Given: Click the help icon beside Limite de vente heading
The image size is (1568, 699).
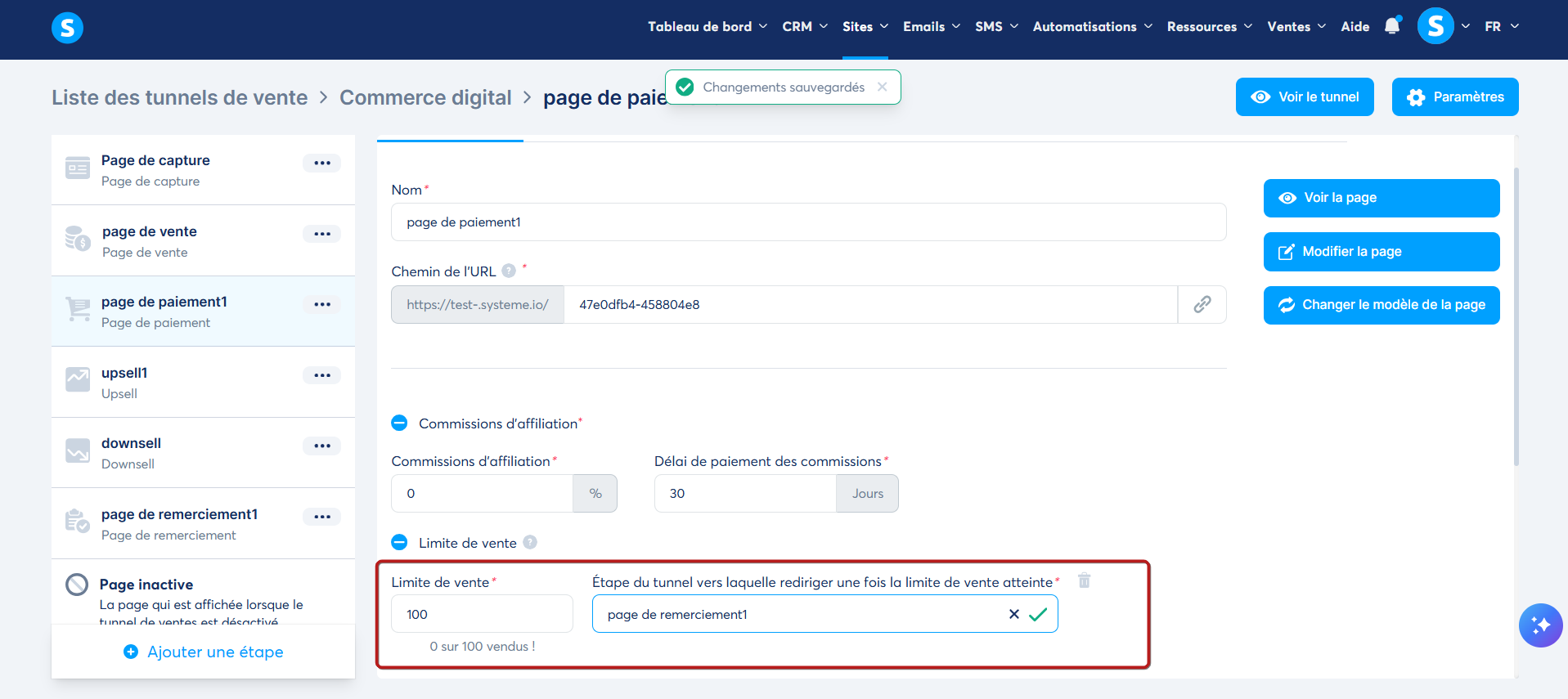Looking at the screenshot, I should coord(530,542).
